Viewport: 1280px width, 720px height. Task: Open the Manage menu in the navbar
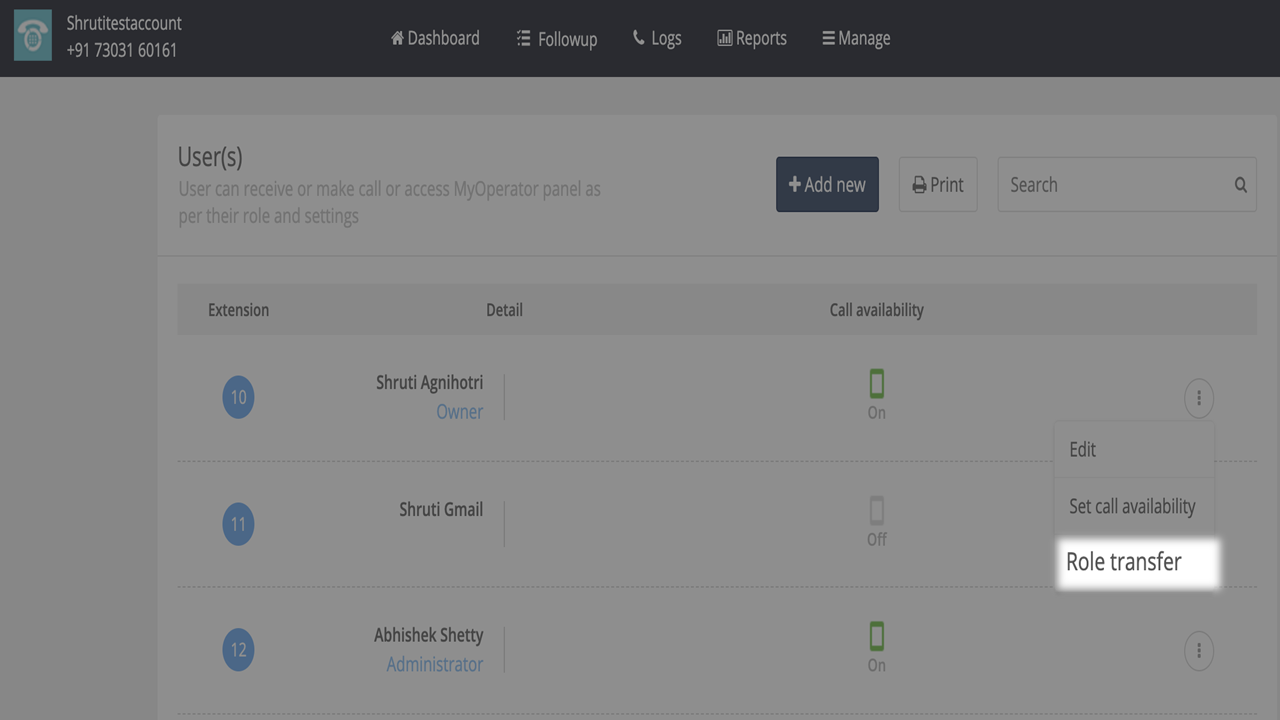856,38
